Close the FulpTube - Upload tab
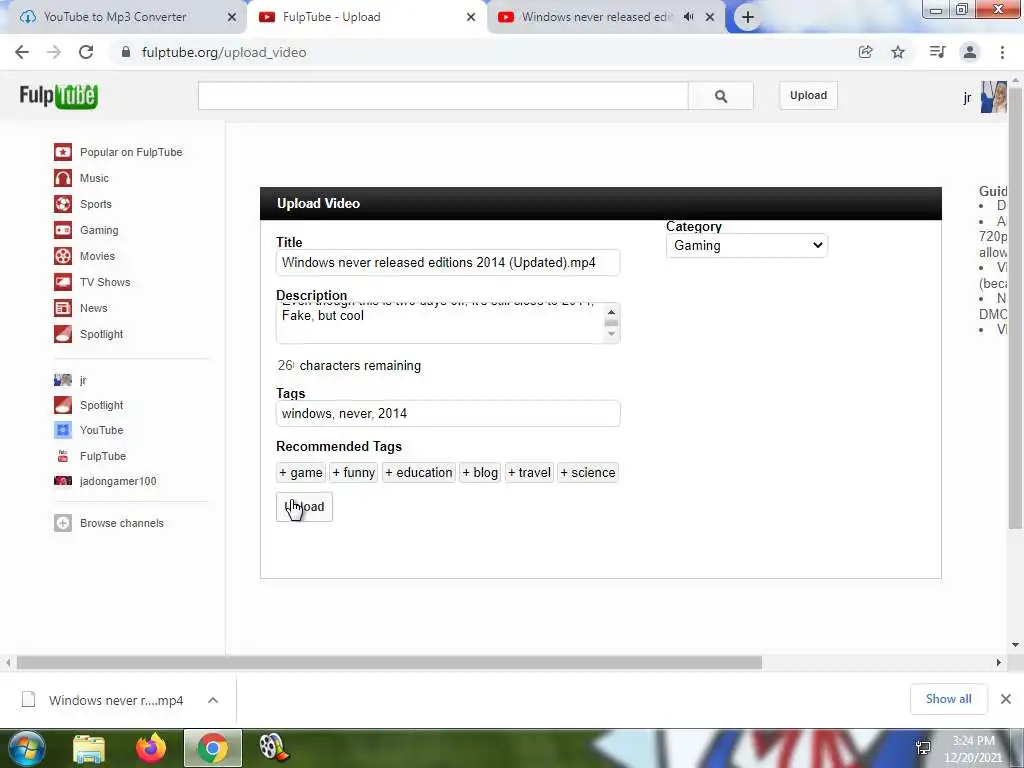The width and height of the screenshot is (1024, 768). click(x=471, y=18)
